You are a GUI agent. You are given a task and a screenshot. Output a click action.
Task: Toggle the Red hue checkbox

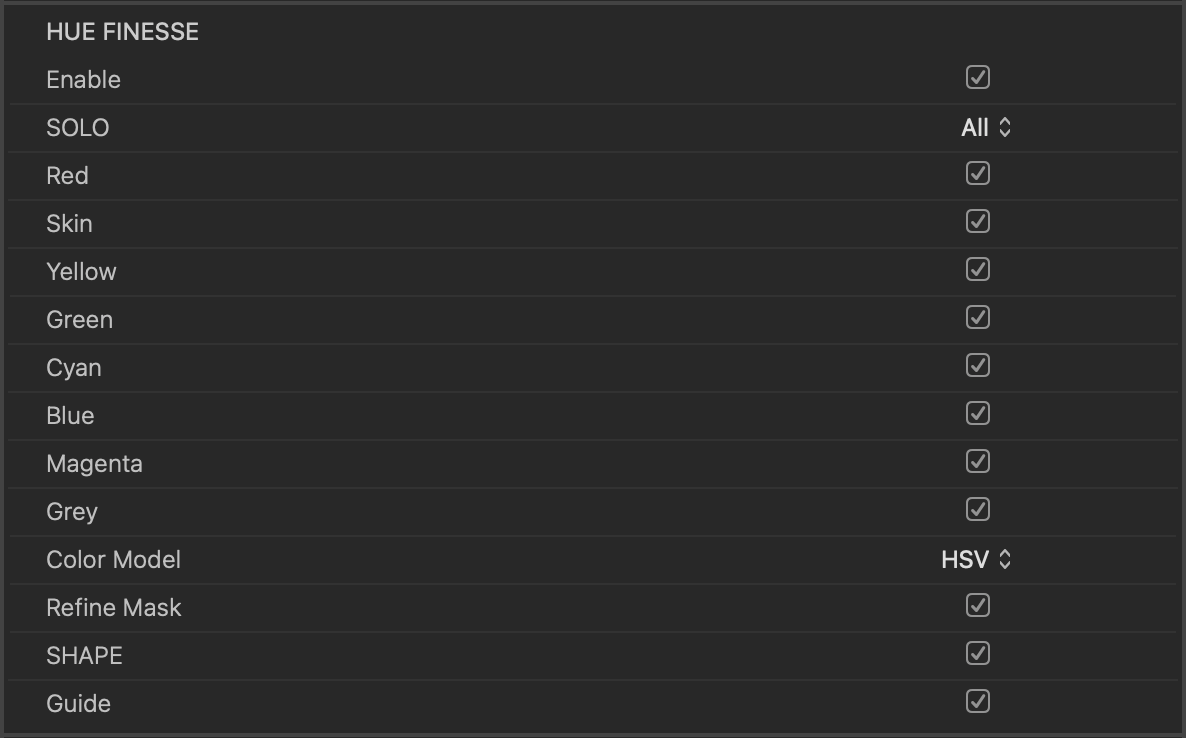(x=977, y=173)
